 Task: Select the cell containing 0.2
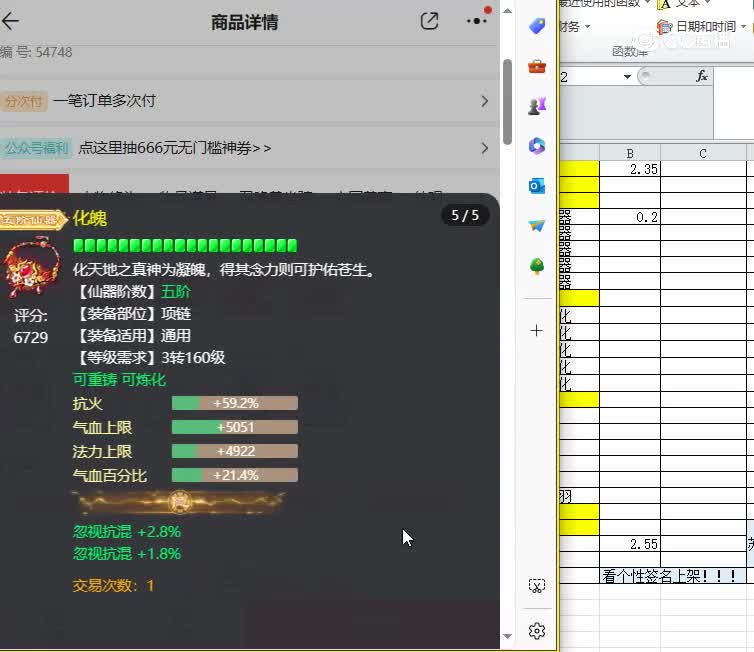click(630, 217)
